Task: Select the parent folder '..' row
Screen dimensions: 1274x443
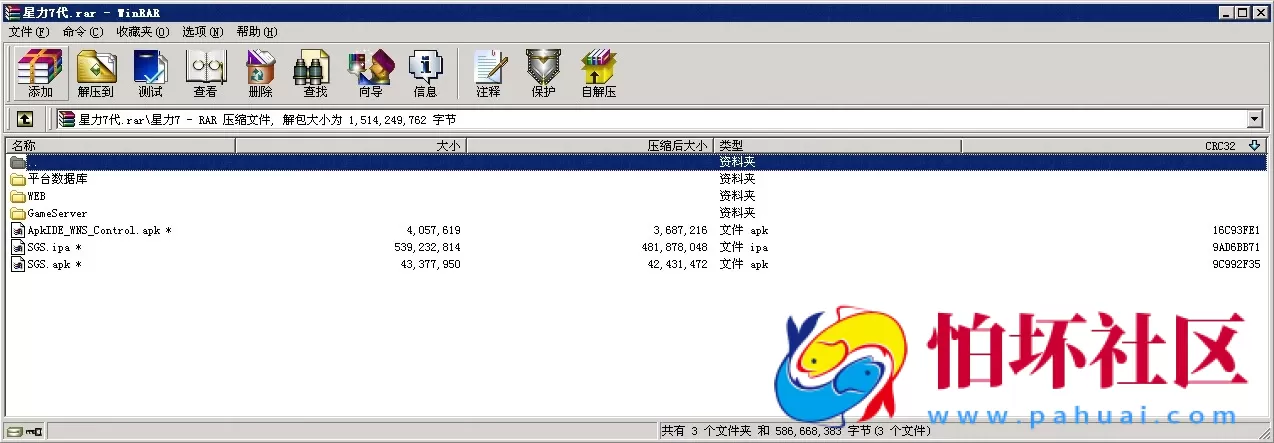Action: tap(636, 162)
